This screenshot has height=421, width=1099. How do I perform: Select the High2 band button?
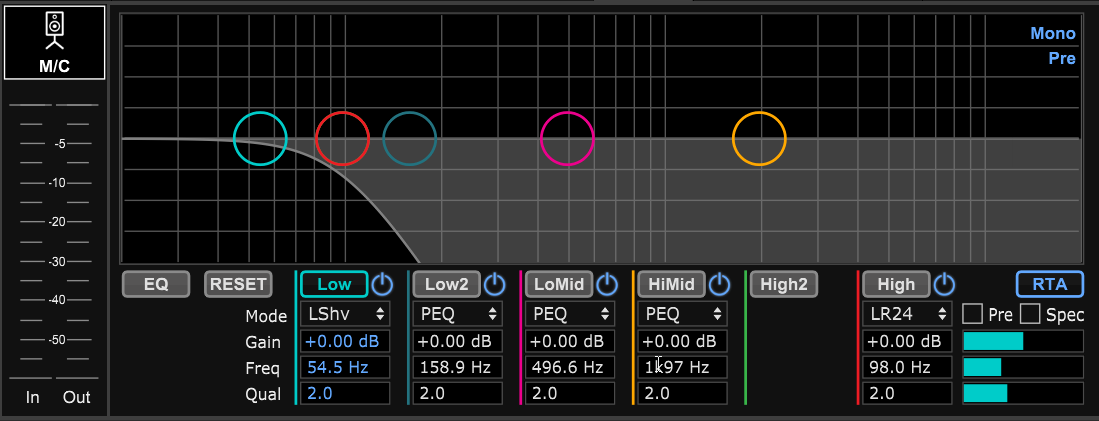[784, 284]
